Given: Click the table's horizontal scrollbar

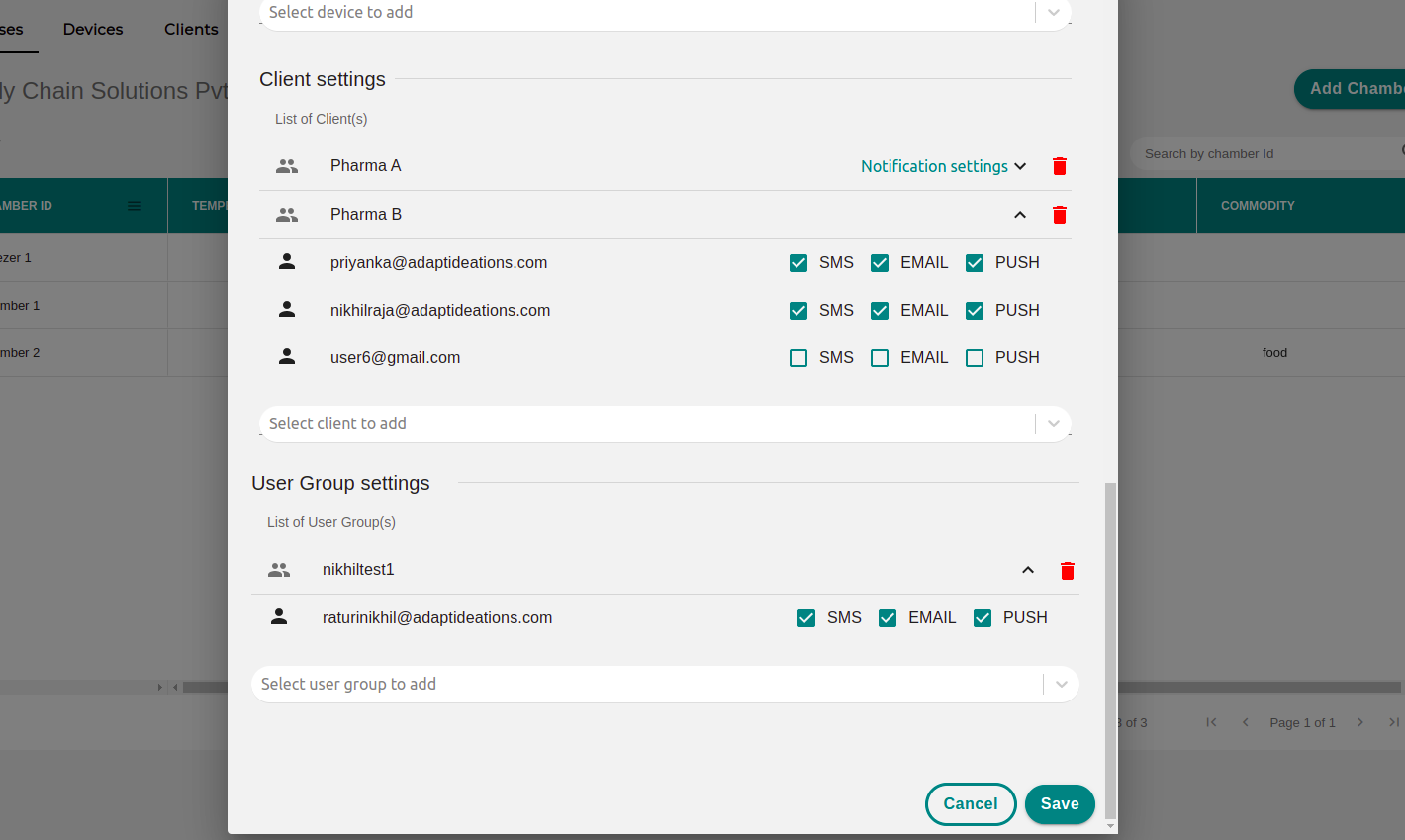Looking at the screenshot, I should [1260, 687].
